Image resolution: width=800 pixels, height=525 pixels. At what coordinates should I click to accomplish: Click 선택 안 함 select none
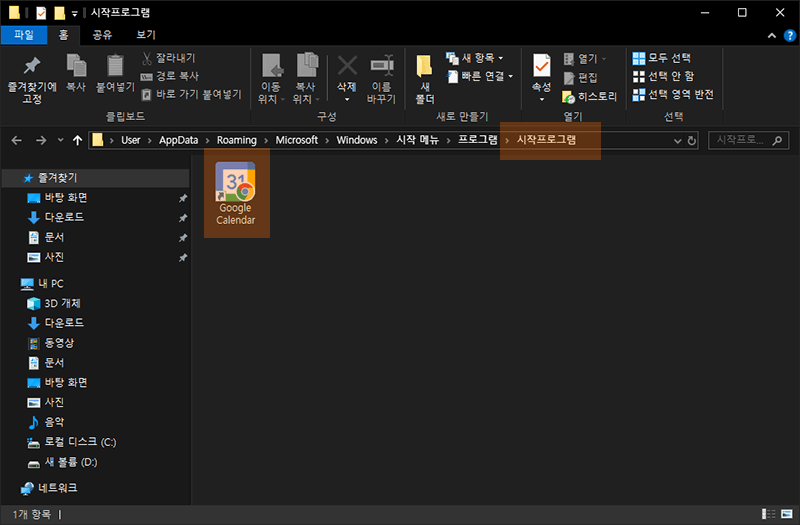[663, 77]
